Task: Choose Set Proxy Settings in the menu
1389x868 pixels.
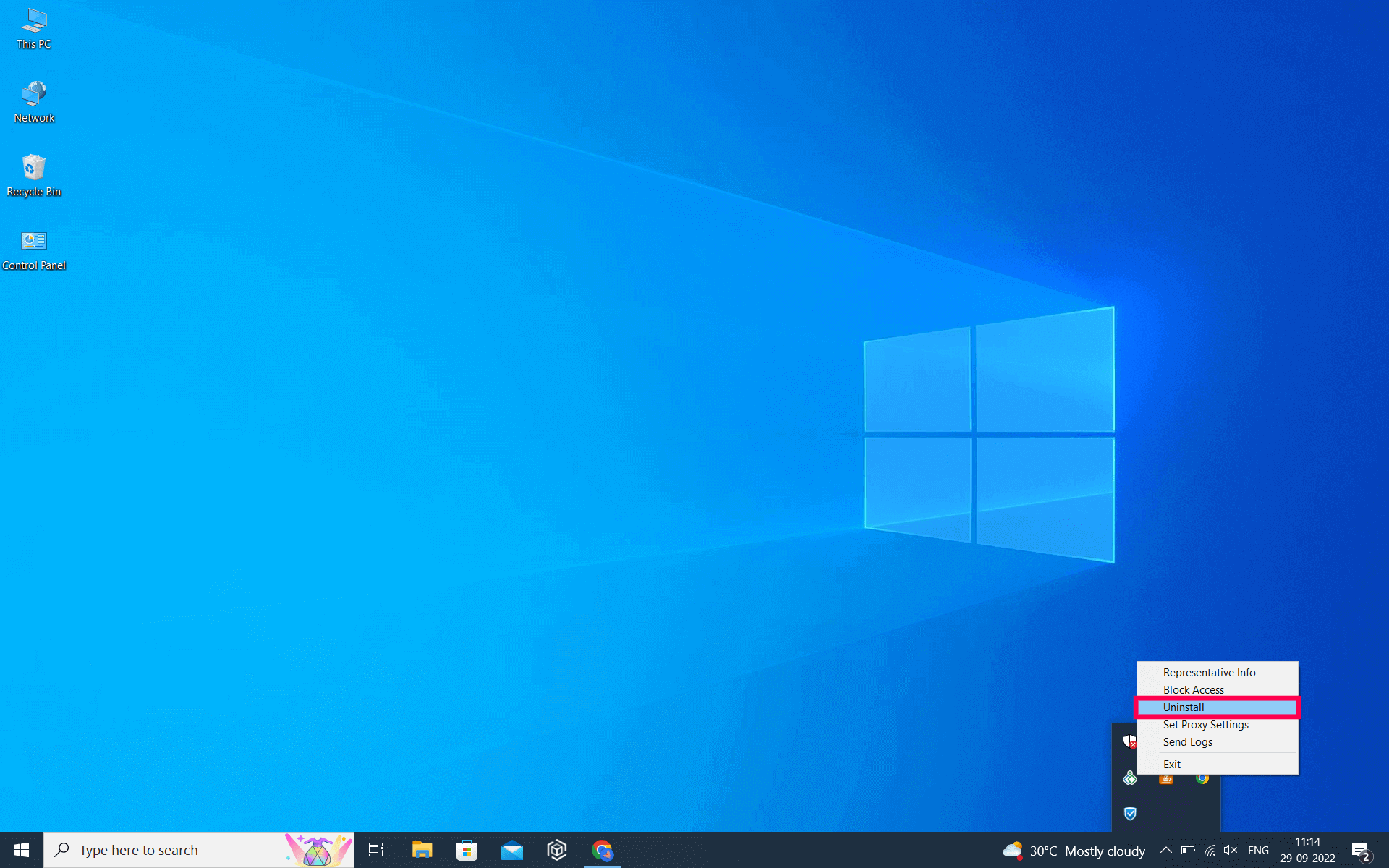Action: [1205, 724]
